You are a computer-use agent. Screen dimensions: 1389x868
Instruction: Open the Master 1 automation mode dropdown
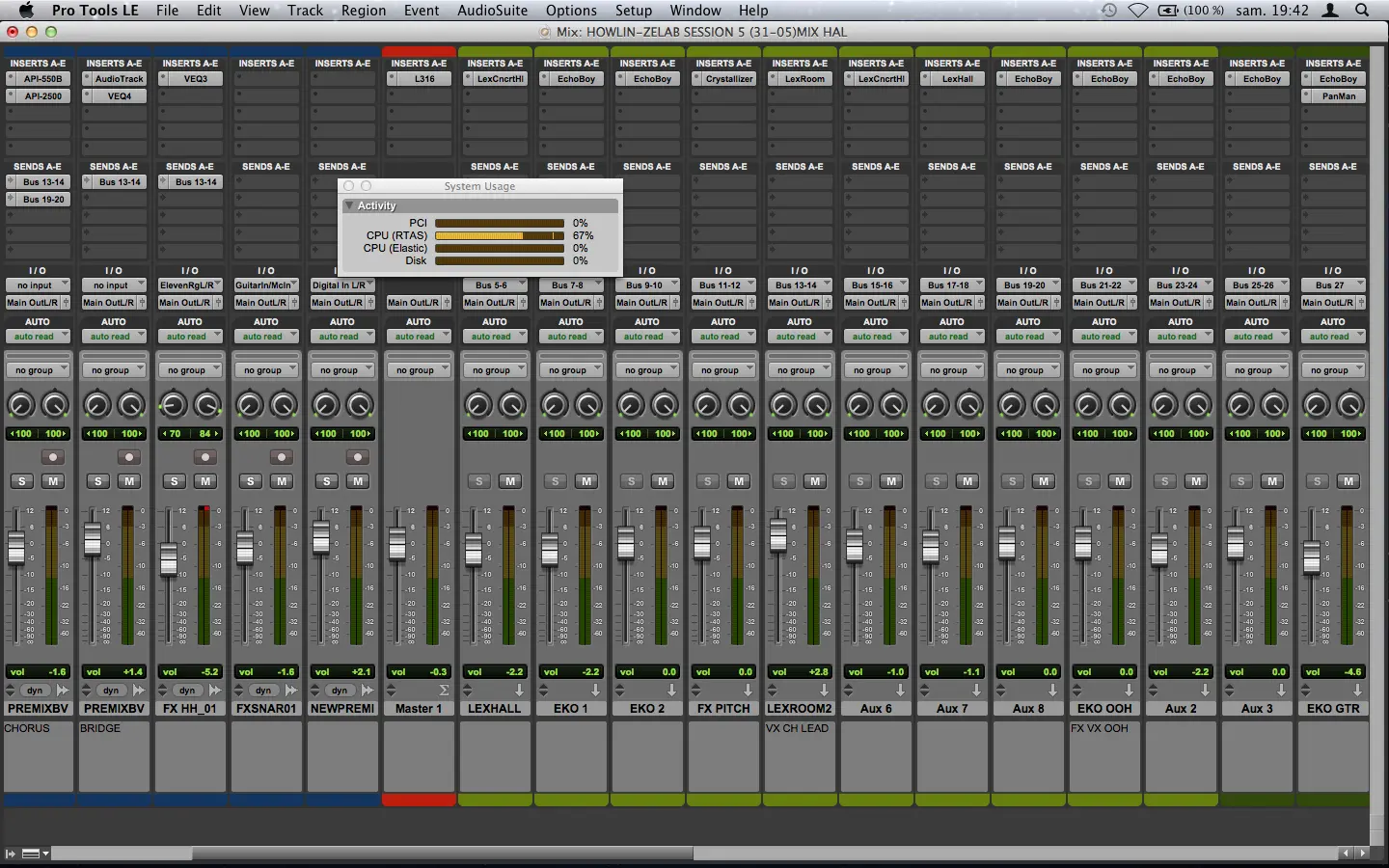419,337
